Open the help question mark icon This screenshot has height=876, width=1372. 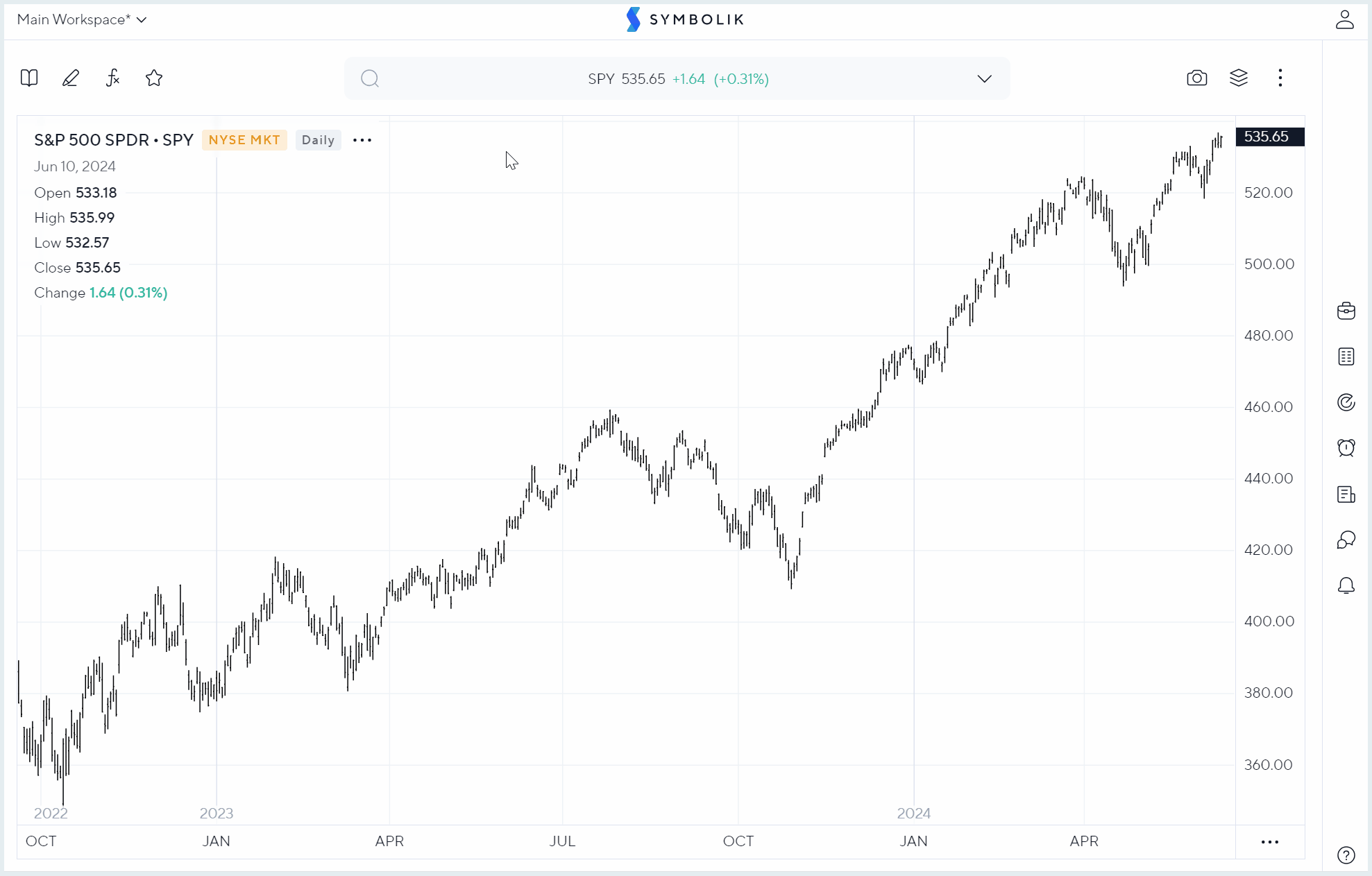1346,855
